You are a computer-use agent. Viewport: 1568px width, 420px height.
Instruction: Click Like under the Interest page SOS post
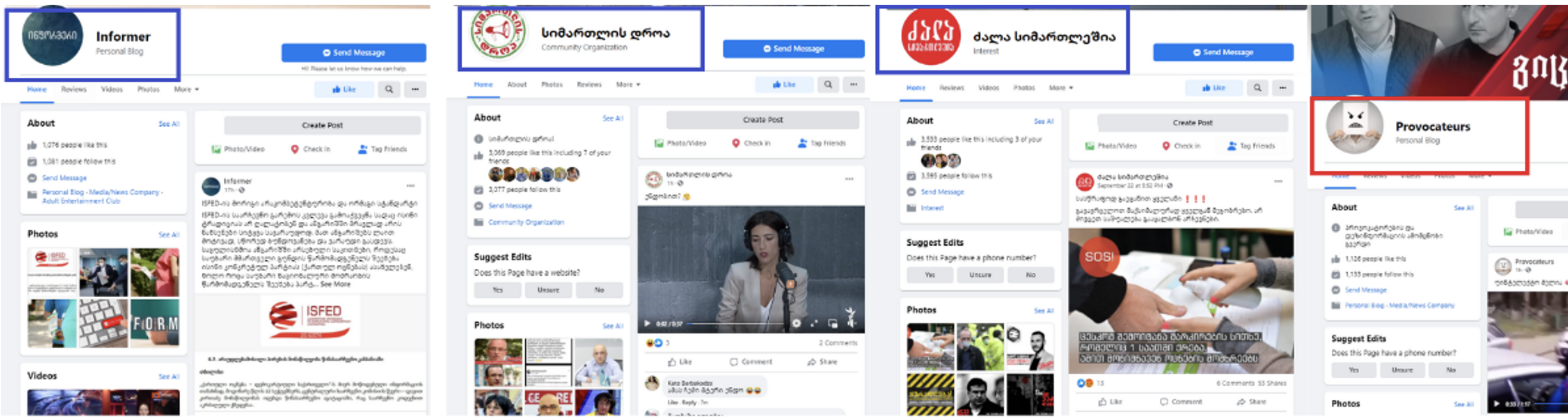[1110, 402]
